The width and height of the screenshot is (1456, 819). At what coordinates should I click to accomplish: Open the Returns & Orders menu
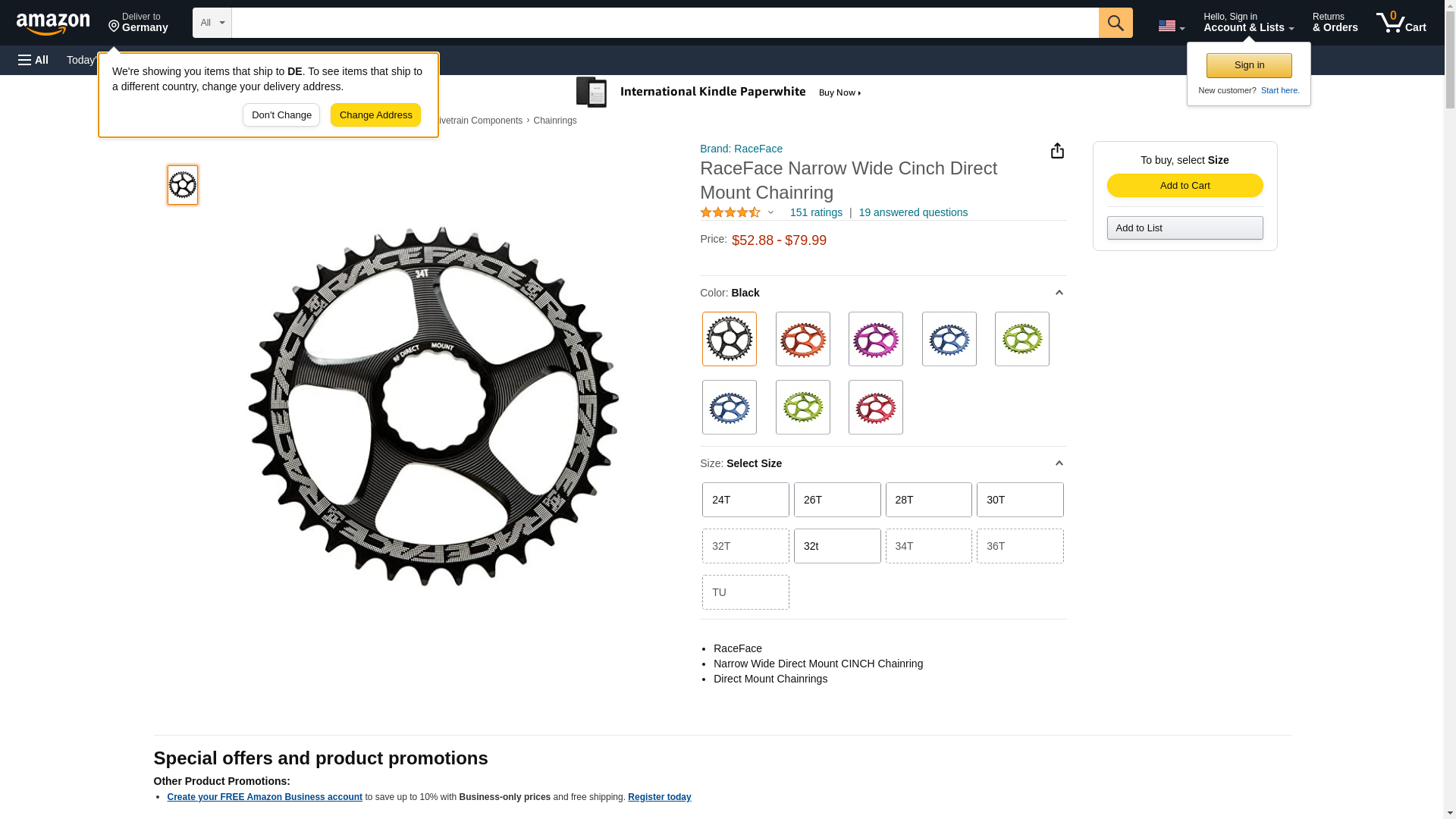coord(1335,23)
